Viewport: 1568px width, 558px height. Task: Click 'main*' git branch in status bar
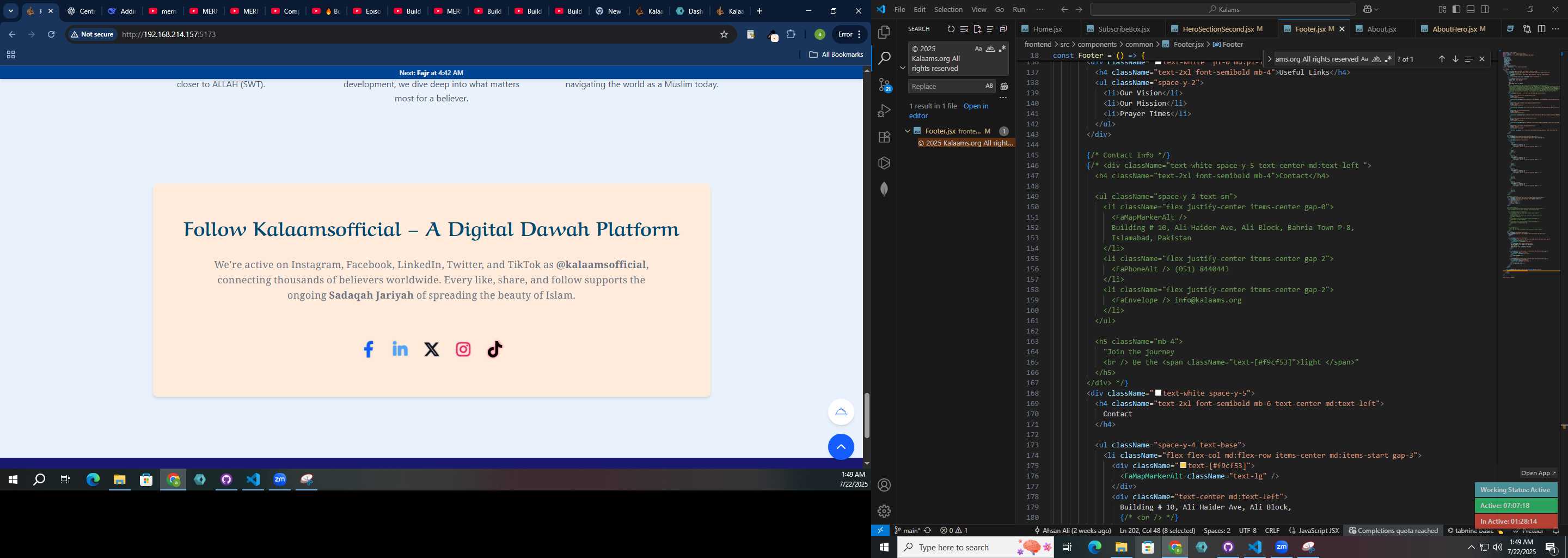coord(907,531)
